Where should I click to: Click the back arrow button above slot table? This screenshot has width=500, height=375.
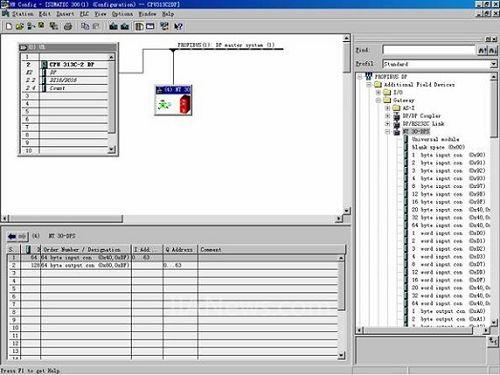[x=17, y=236]
